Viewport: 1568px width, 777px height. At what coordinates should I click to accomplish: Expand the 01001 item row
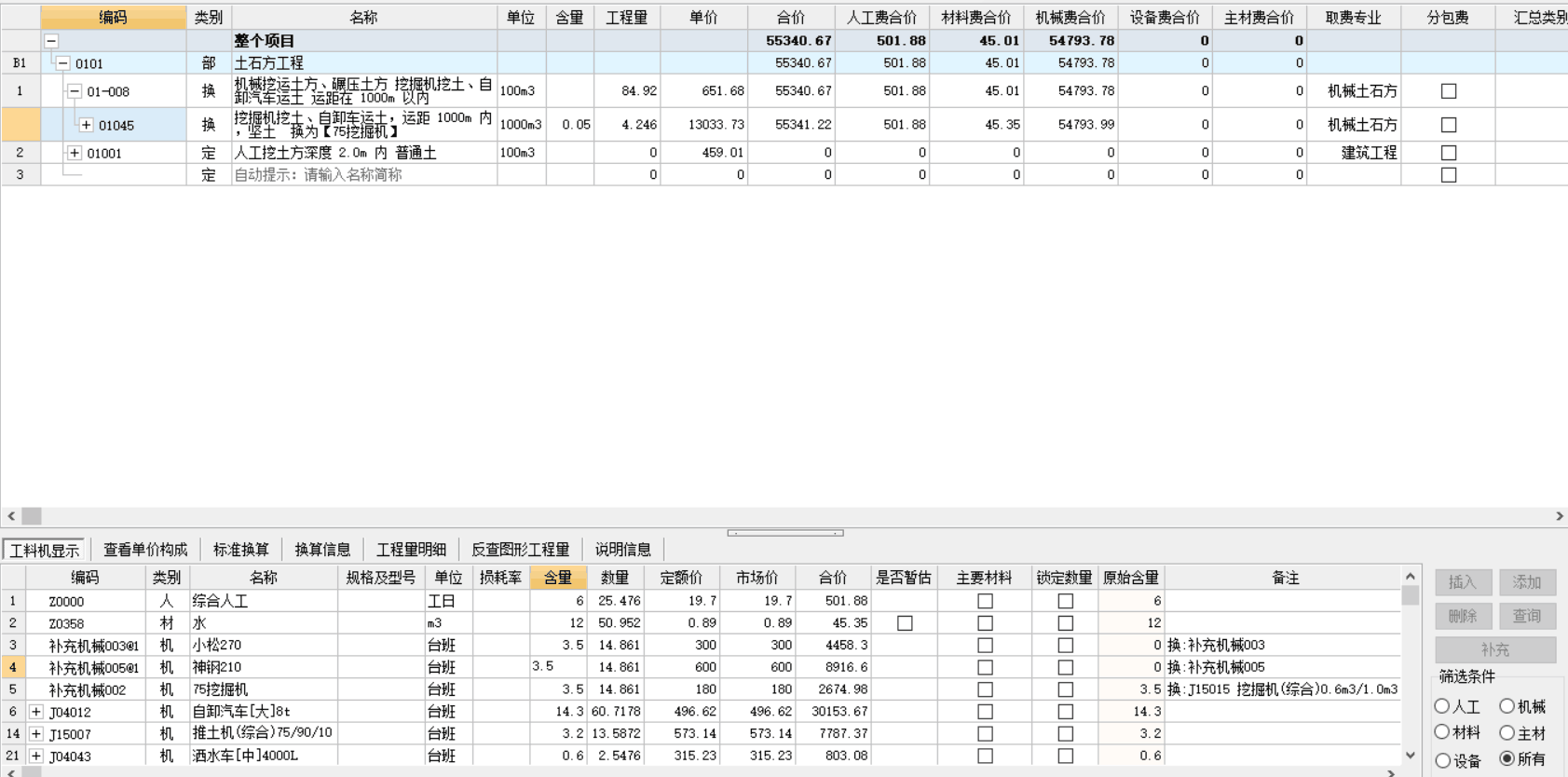coord(75,153)
